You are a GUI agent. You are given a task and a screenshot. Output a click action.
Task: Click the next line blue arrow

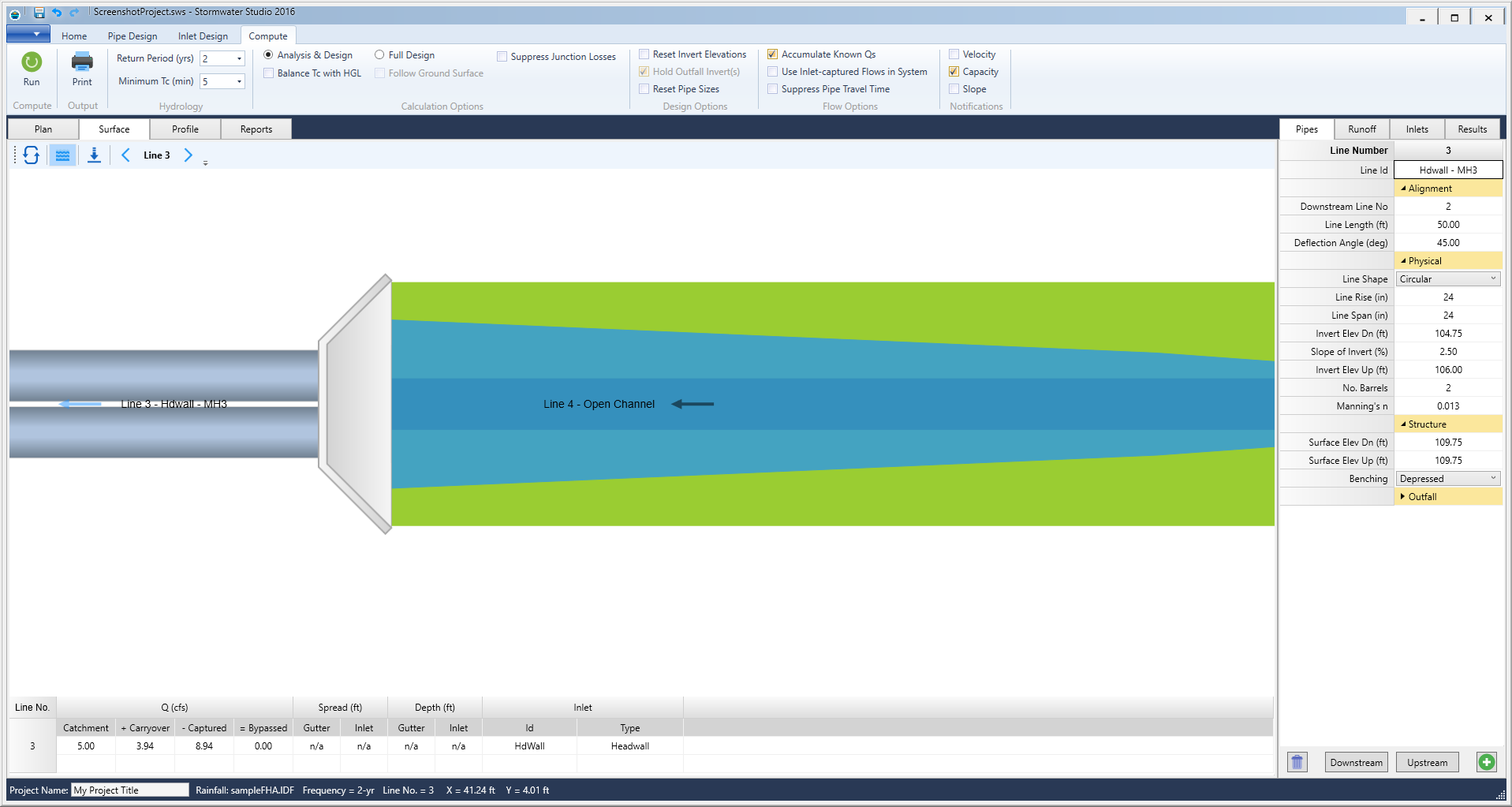pos(188,155)
